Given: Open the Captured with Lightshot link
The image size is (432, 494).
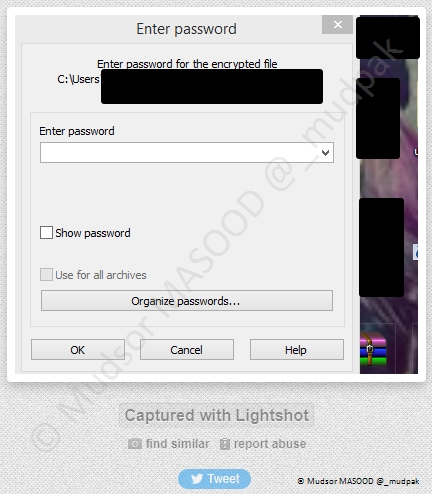Looking at the screenshot, I should click(216, 415).
